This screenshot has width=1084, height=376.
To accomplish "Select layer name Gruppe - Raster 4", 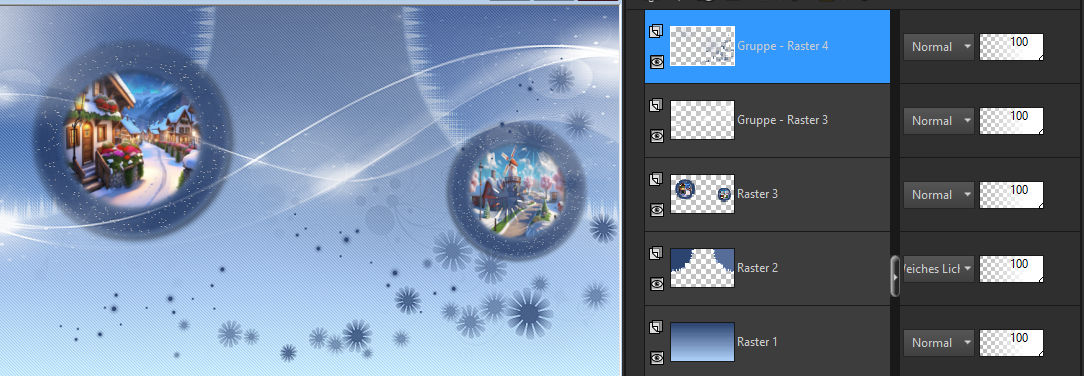I will coord(783,46).
